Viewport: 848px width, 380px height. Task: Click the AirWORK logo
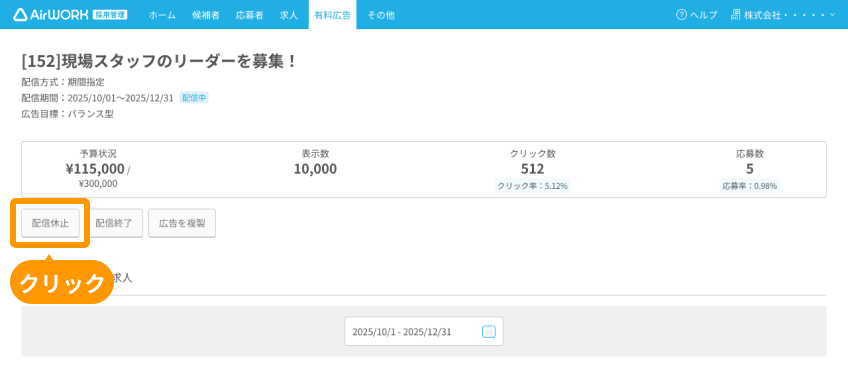click(50, 15)
